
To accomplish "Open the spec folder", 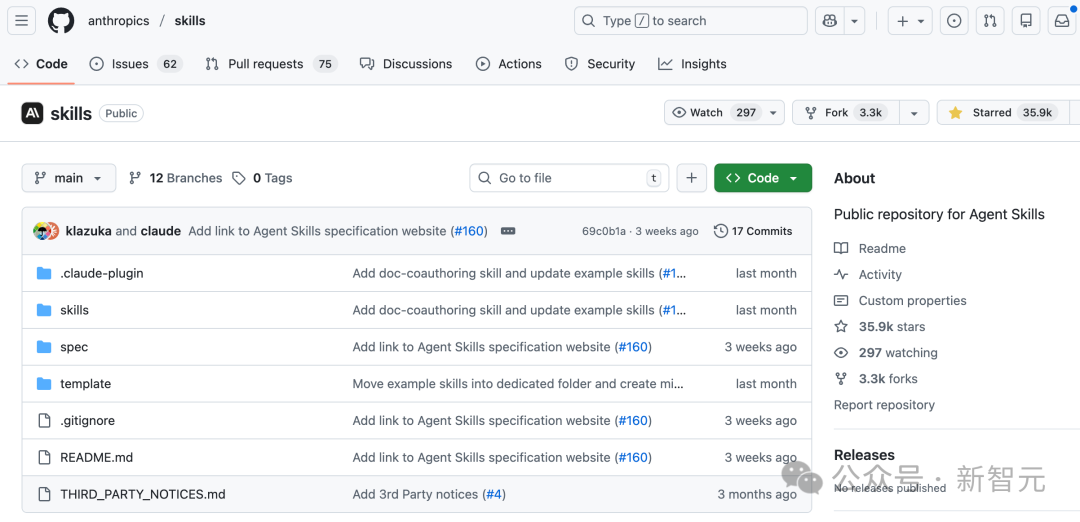I will [74, 346].
